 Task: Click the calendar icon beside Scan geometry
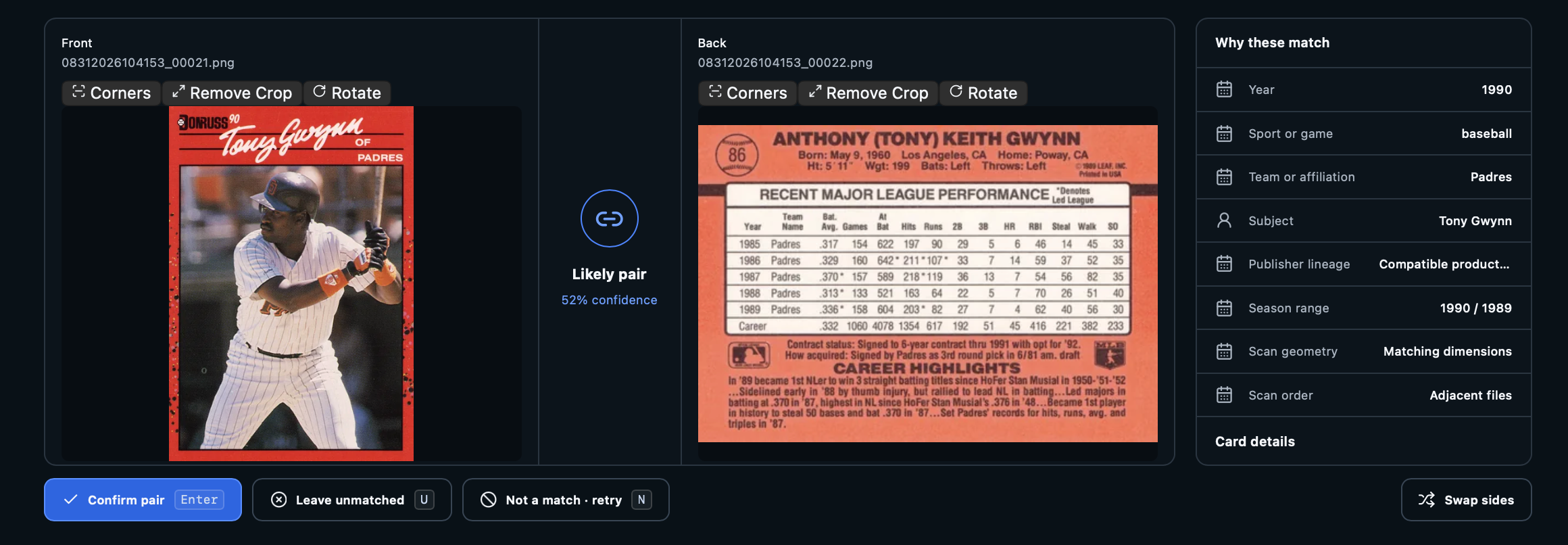[1224, 351]
